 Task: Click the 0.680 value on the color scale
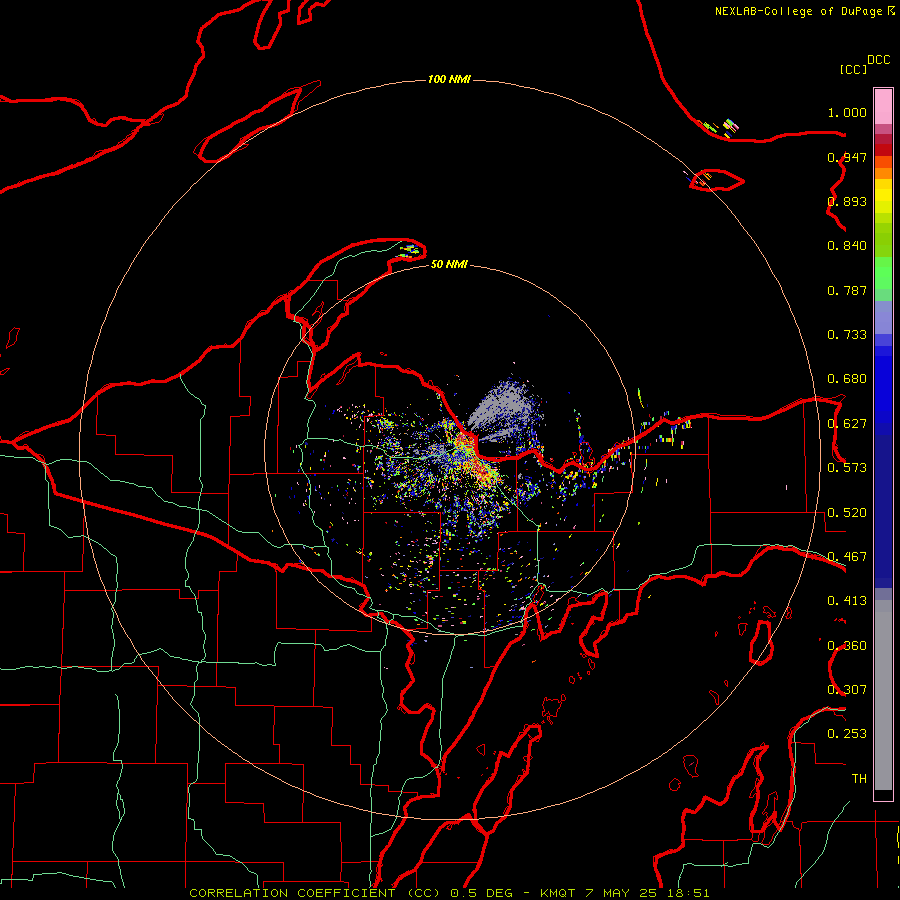coord(847,379)
